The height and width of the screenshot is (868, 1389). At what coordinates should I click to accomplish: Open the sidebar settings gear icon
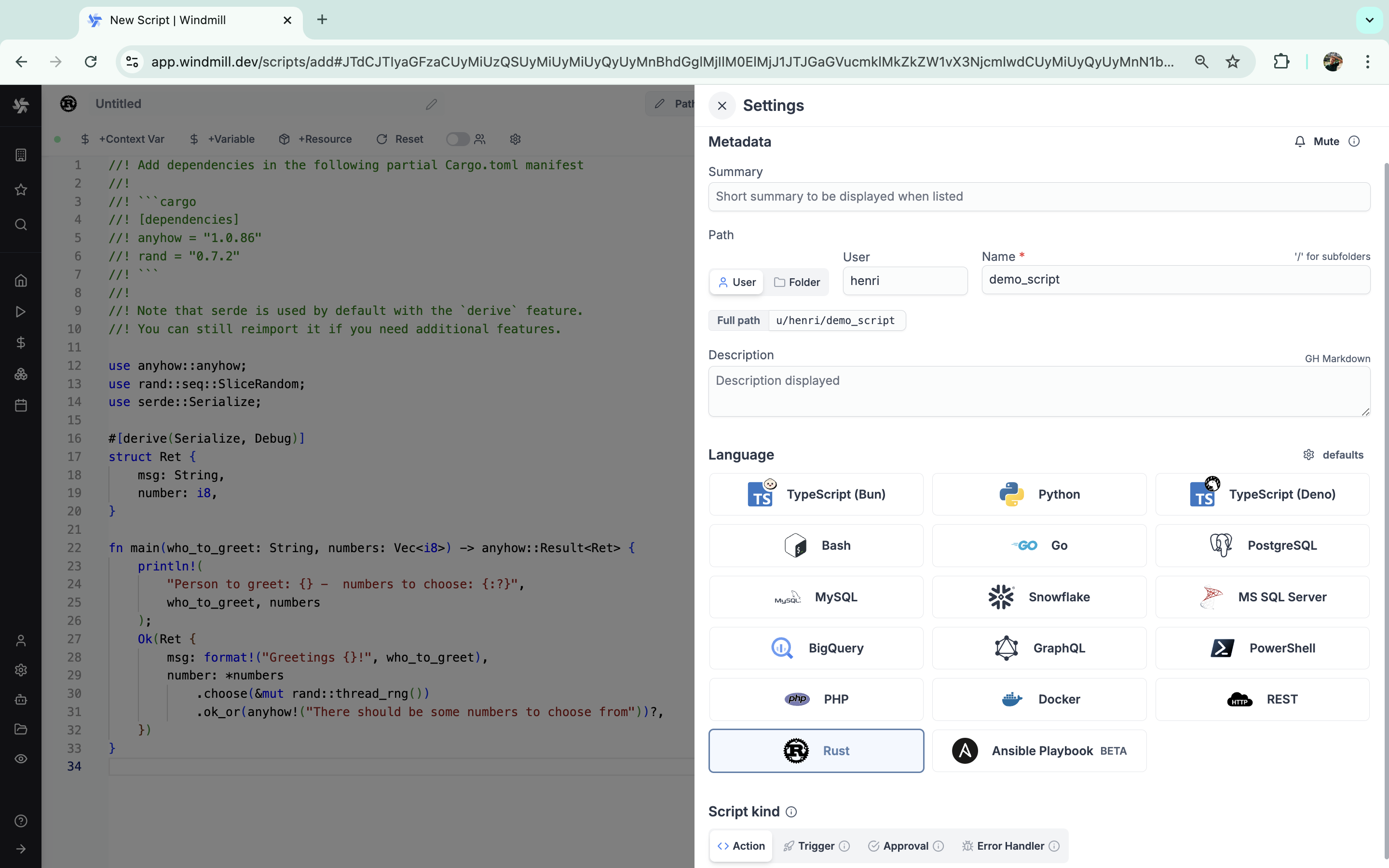click(x=21, y=670)
